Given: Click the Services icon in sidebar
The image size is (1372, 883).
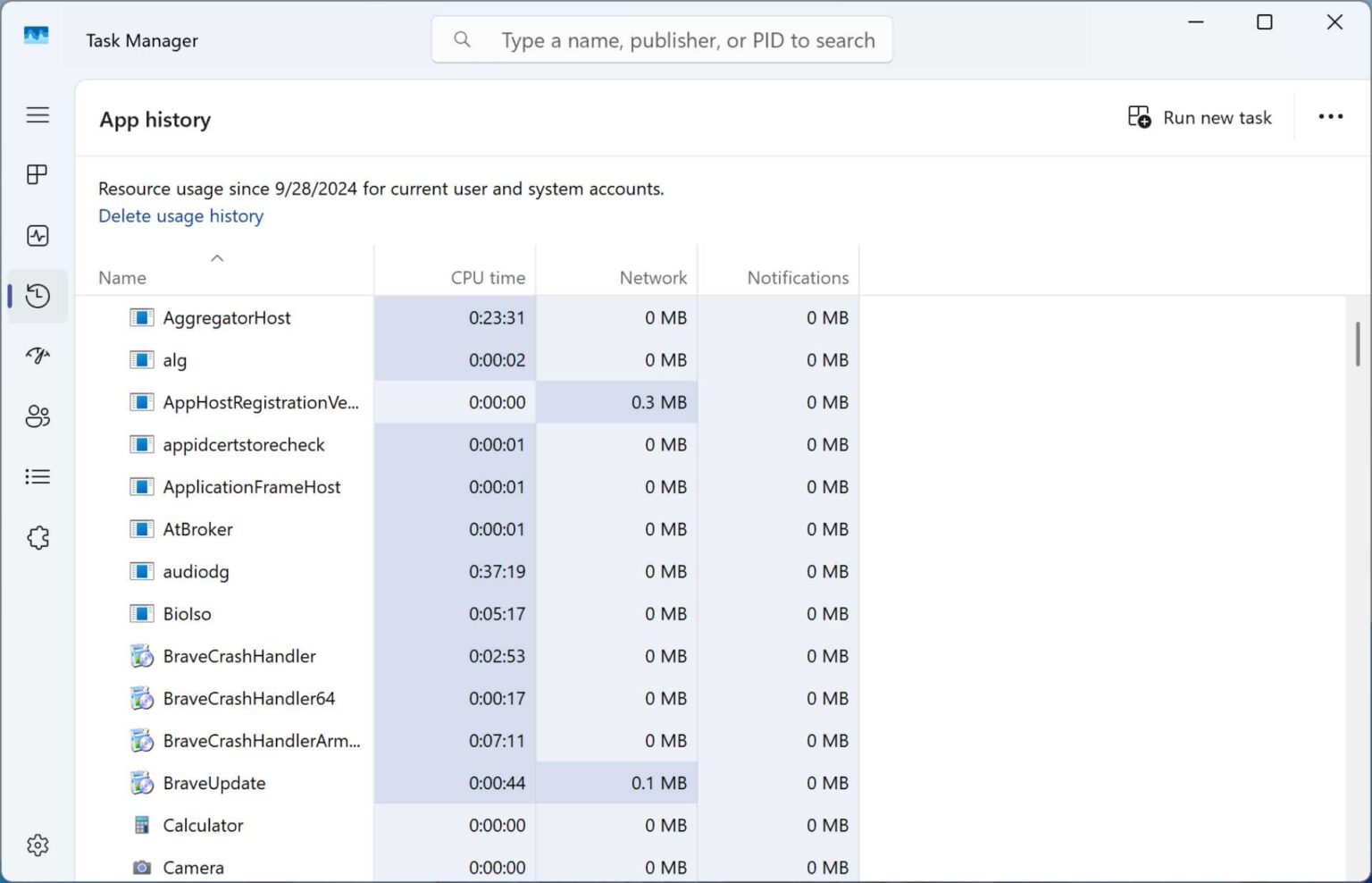Looking at the screenshot, I should click(x=37, y=536).
